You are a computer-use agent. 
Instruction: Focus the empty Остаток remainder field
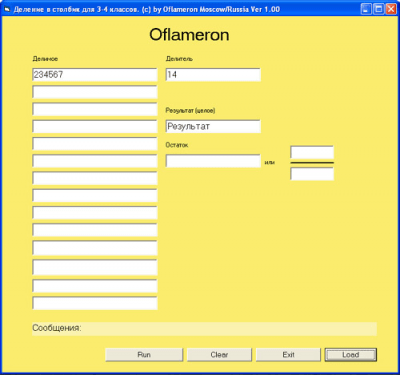[x=213, y=161]
